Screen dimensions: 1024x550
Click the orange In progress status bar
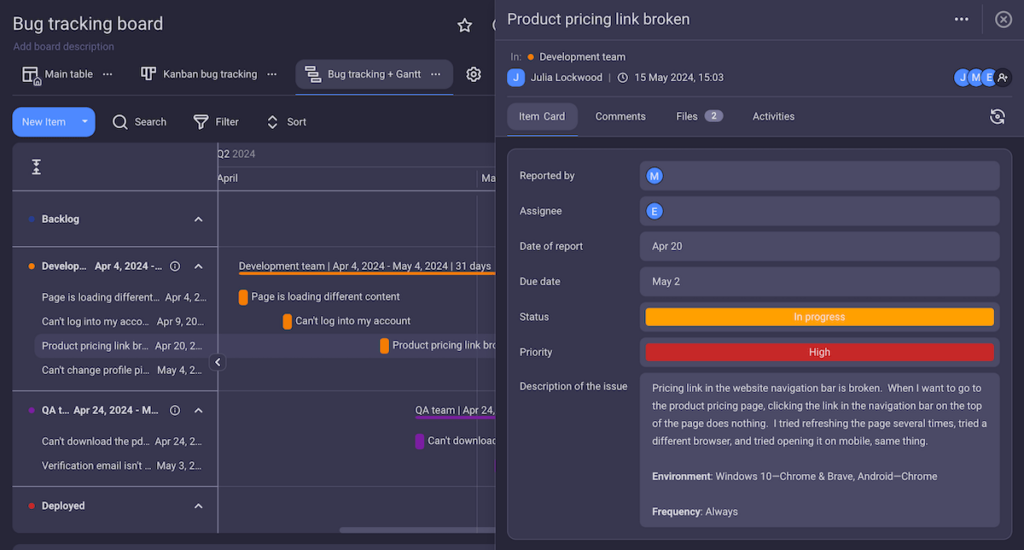[820, 317]
